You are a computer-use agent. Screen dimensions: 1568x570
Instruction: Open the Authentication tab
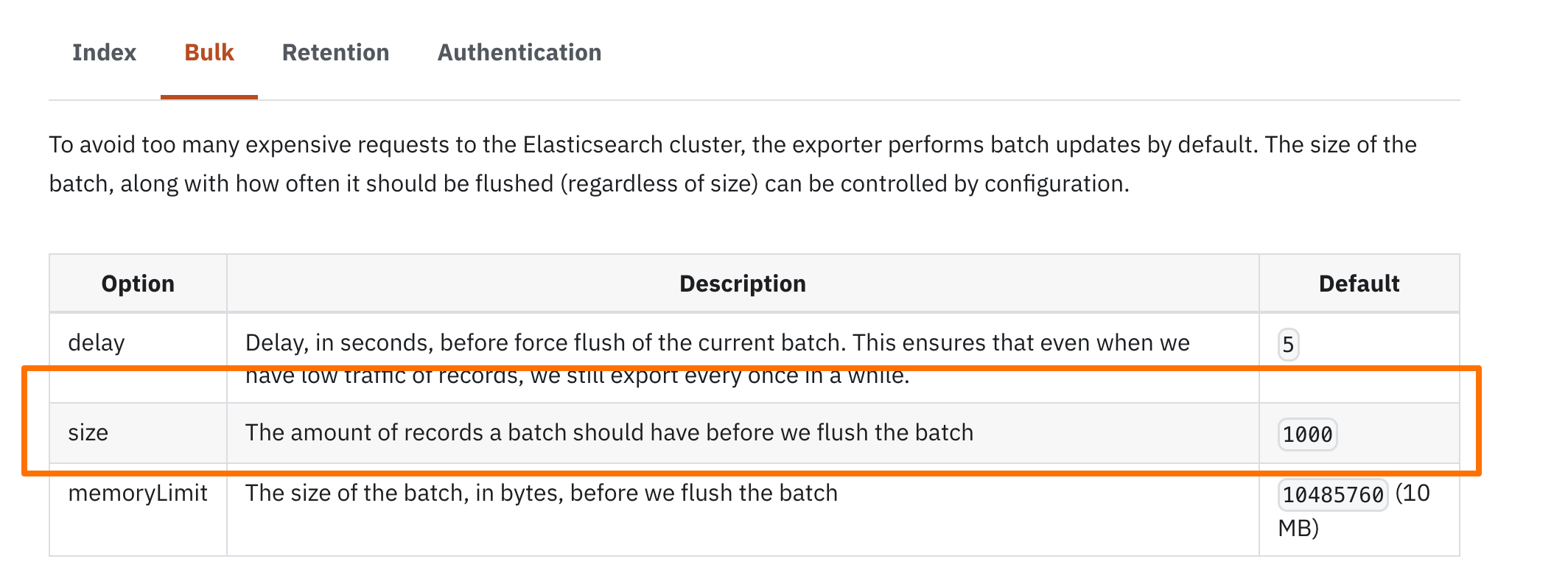click(x=519, y=52)
